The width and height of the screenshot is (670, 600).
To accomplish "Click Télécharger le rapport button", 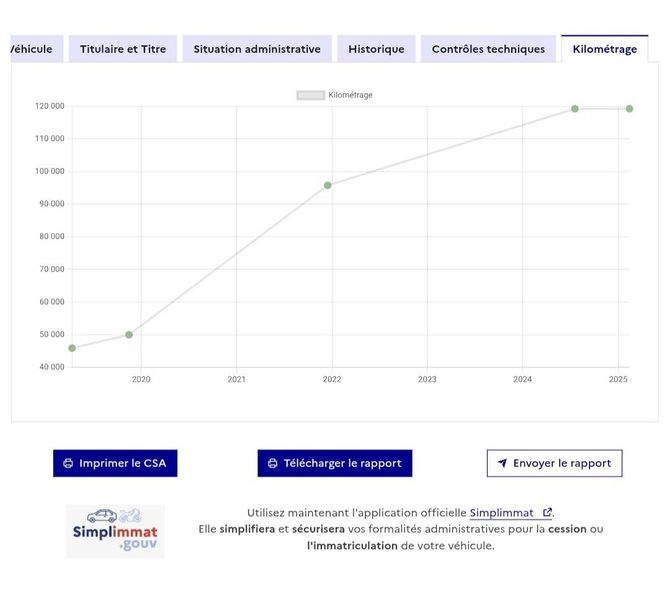I will coord(335,463).
